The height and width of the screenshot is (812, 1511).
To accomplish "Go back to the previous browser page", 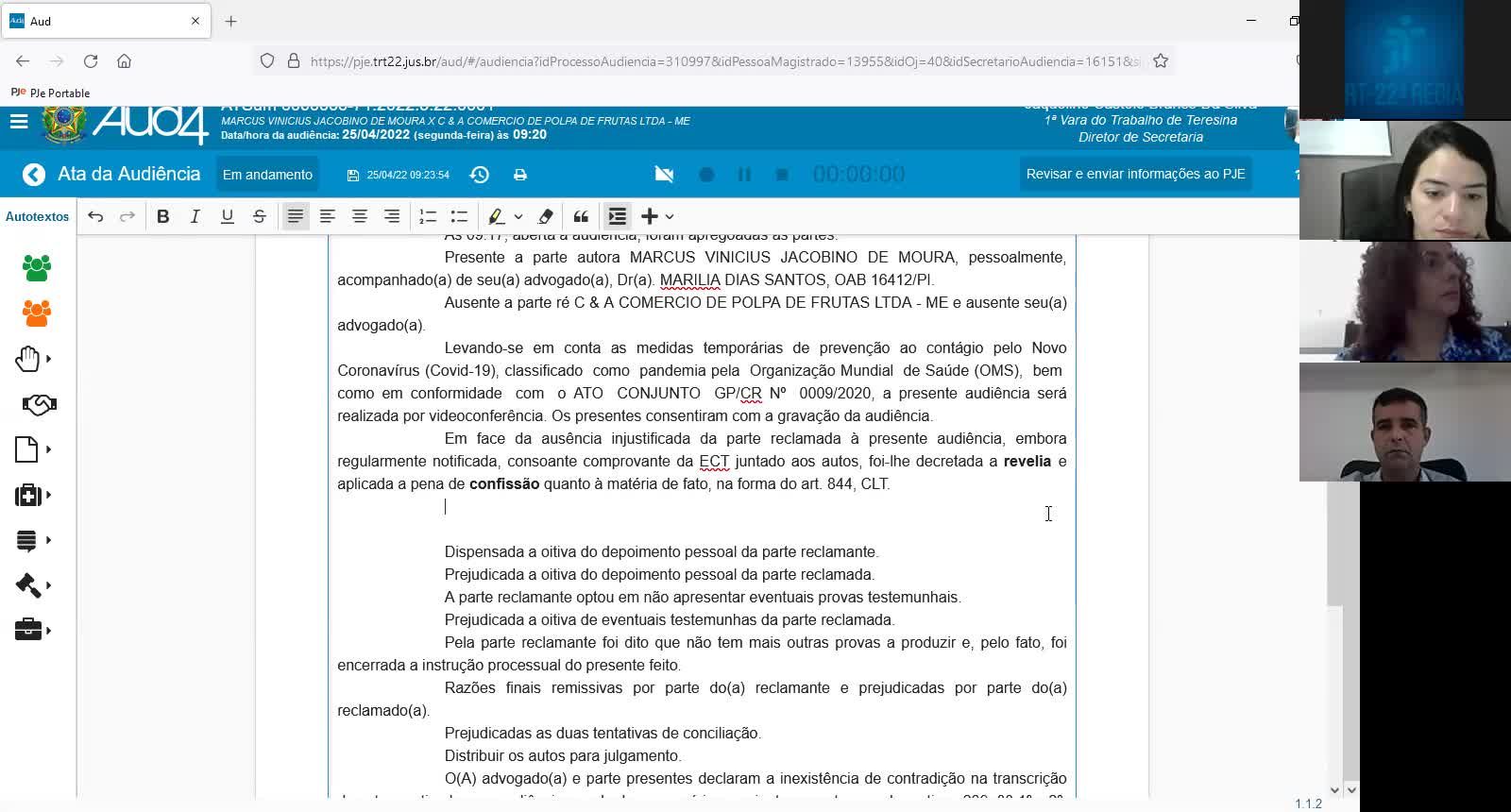I will click(x=23, y=61).
